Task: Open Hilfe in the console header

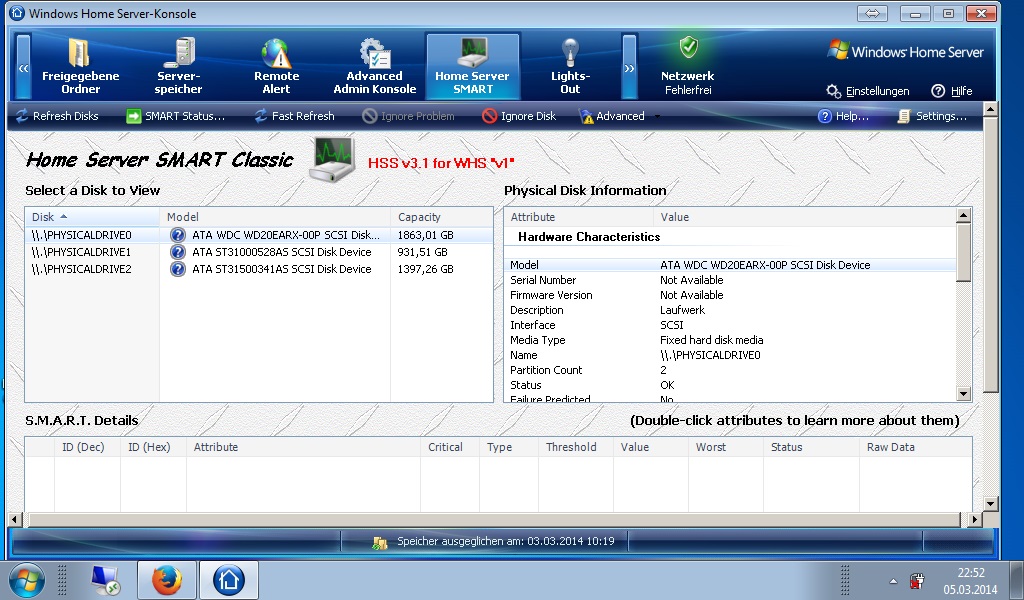Action: (x=952, y=91)
